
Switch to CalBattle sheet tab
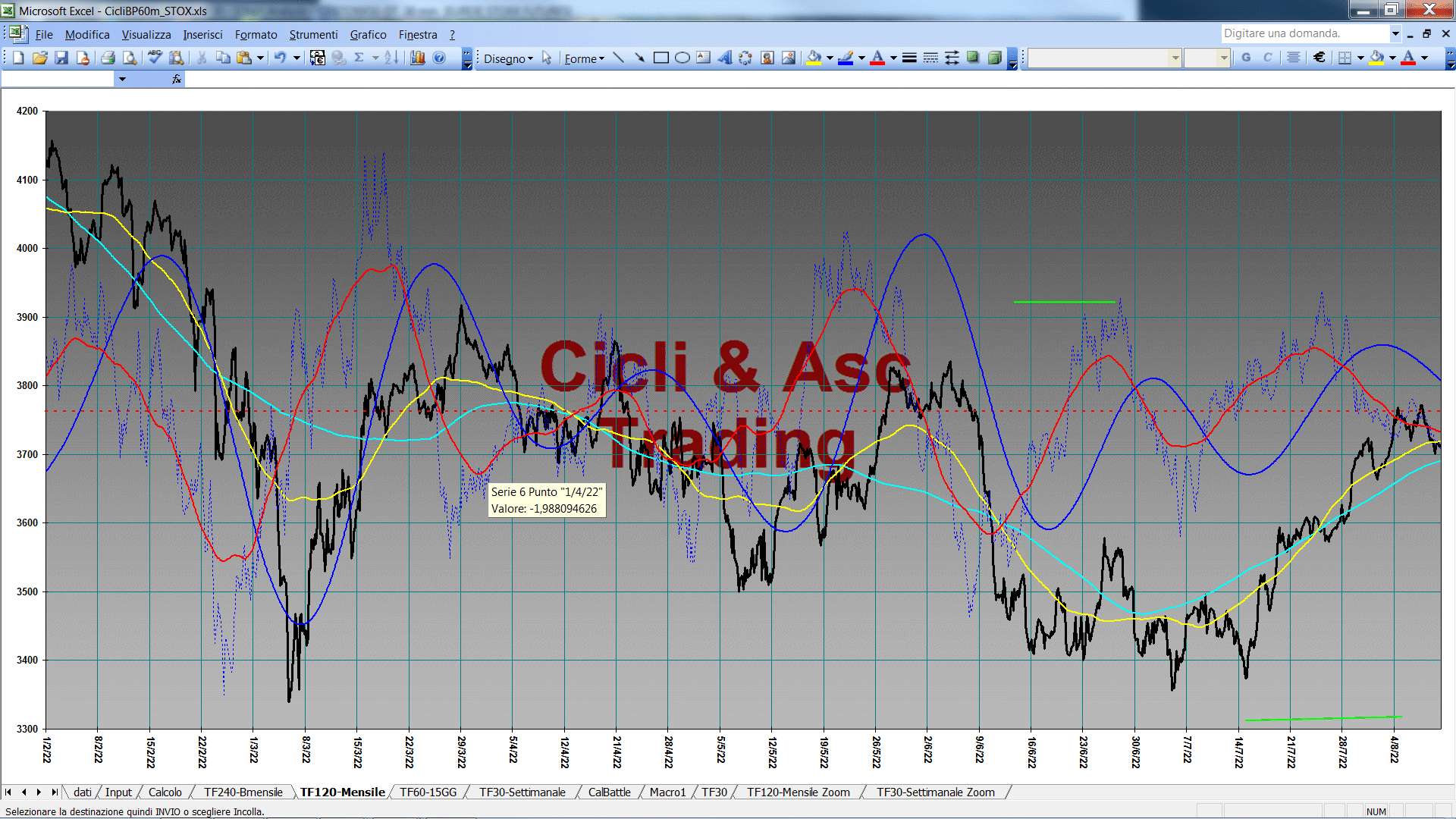coord(609,792)
